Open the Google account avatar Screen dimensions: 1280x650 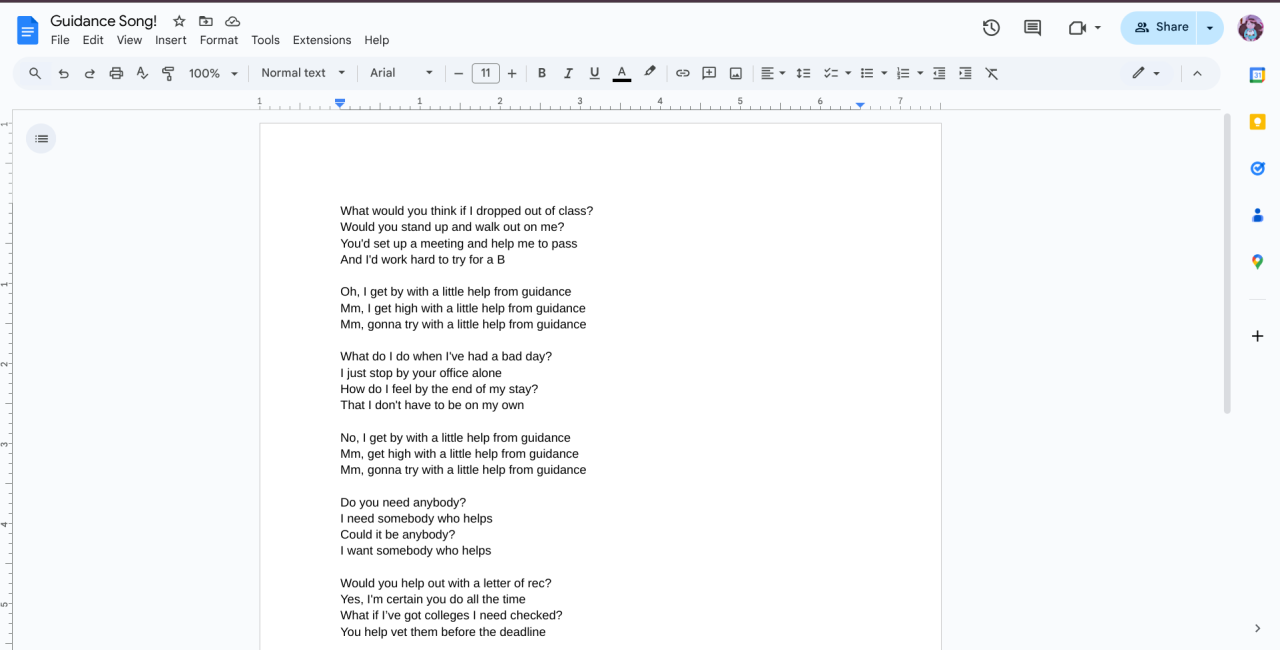[1251, 28]
